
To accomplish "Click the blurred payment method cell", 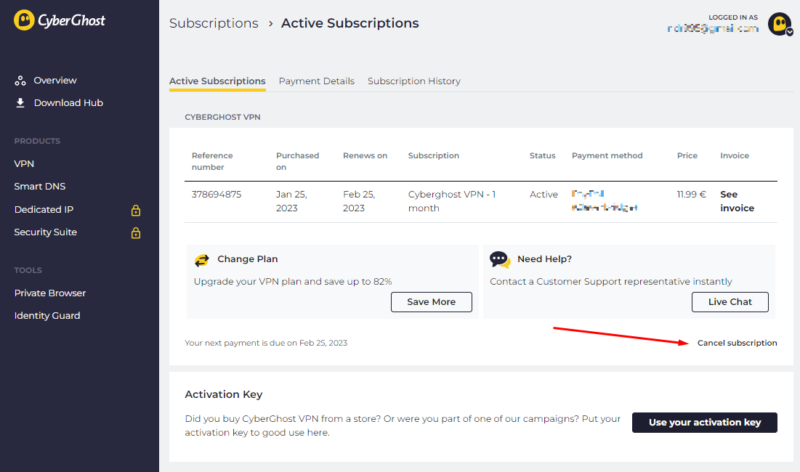I will 605,201.
